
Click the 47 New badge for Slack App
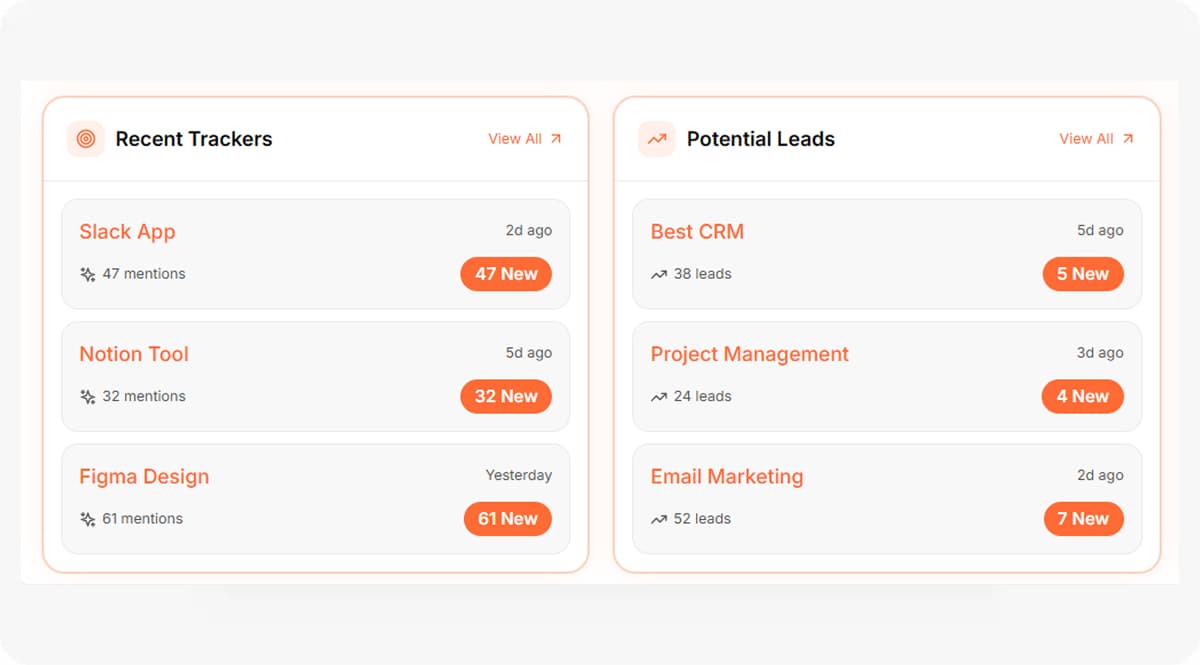tap(506, 273)
